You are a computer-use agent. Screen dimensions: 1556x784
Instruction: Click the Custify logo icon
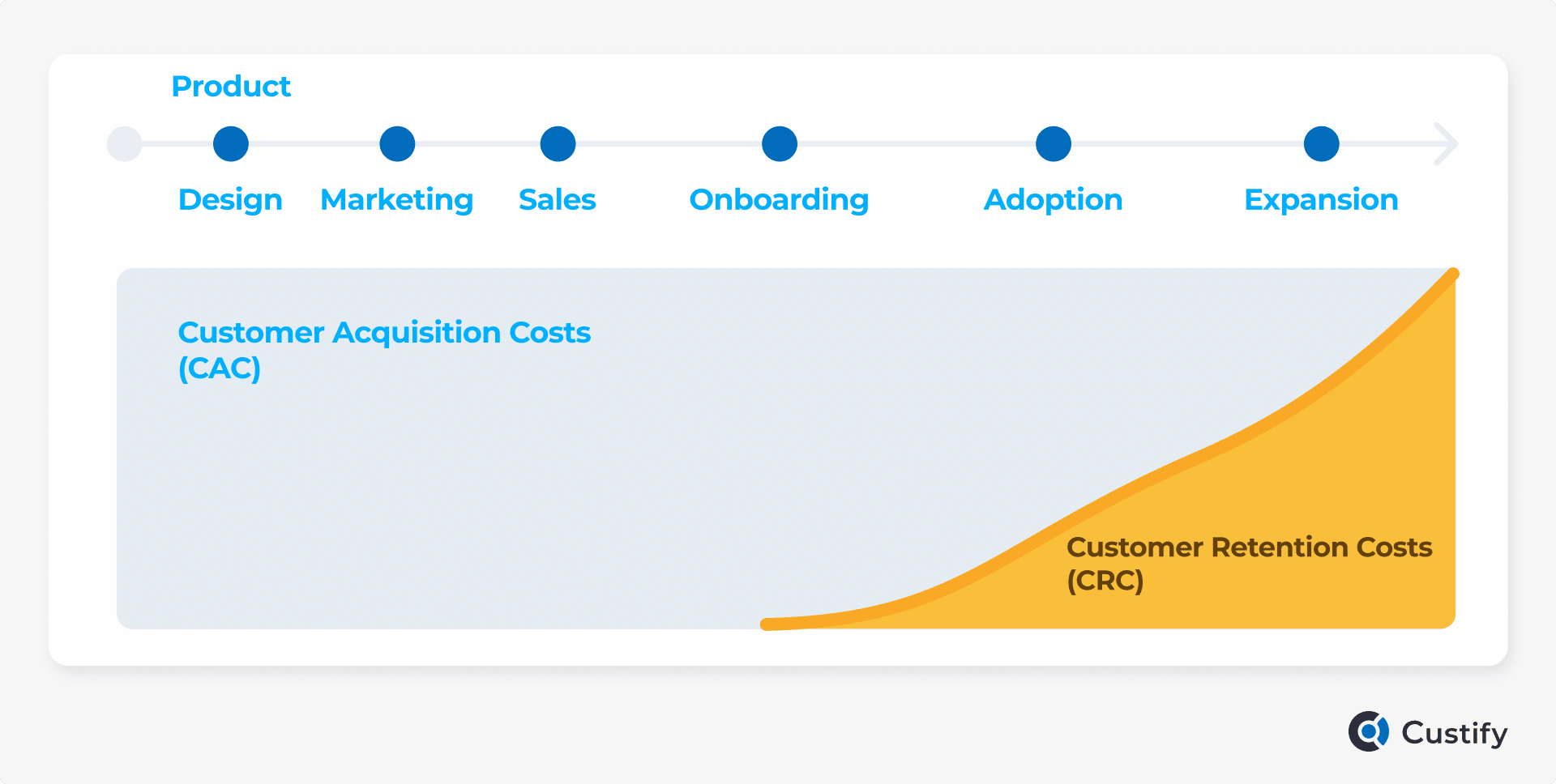(1369, 731)
